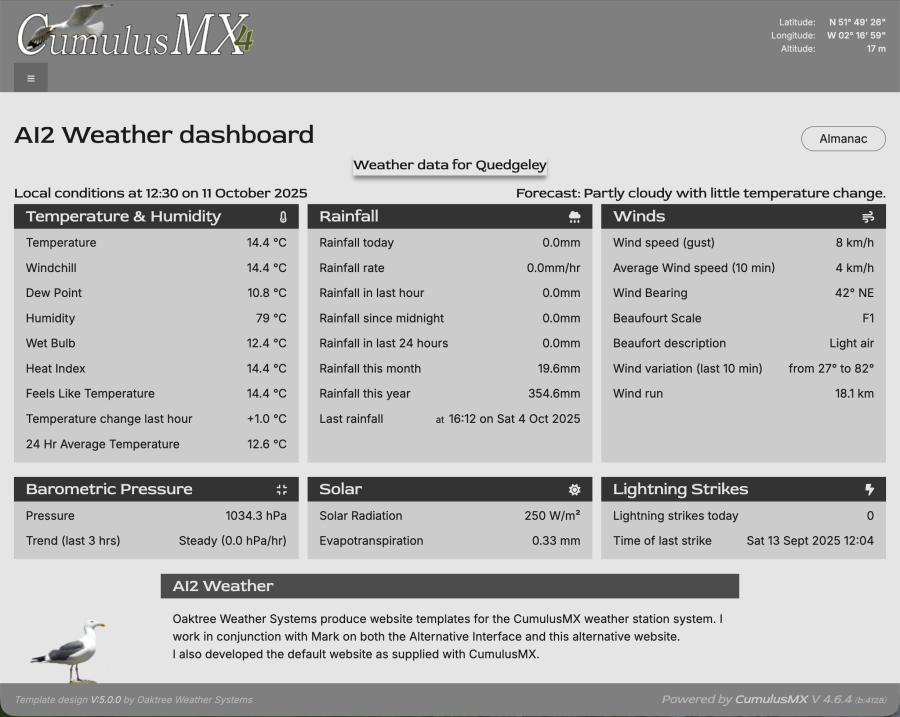Viewport: 900px width, 717px height.
Task: Click the lightning bolt icon
Action: (x=869, y=490)
